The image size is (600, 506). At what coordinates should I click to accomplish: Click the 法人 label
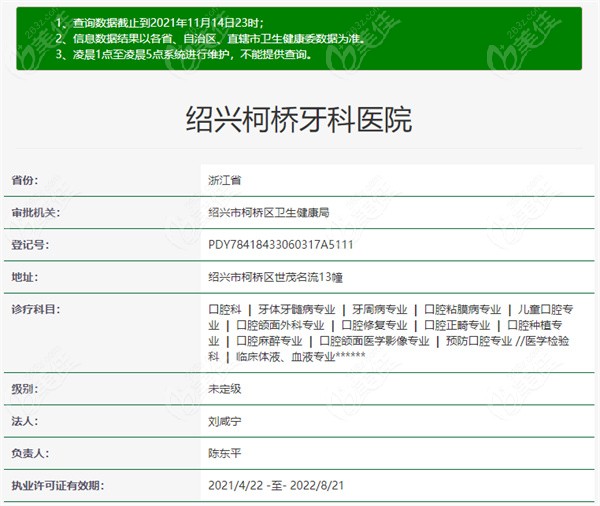25,421
